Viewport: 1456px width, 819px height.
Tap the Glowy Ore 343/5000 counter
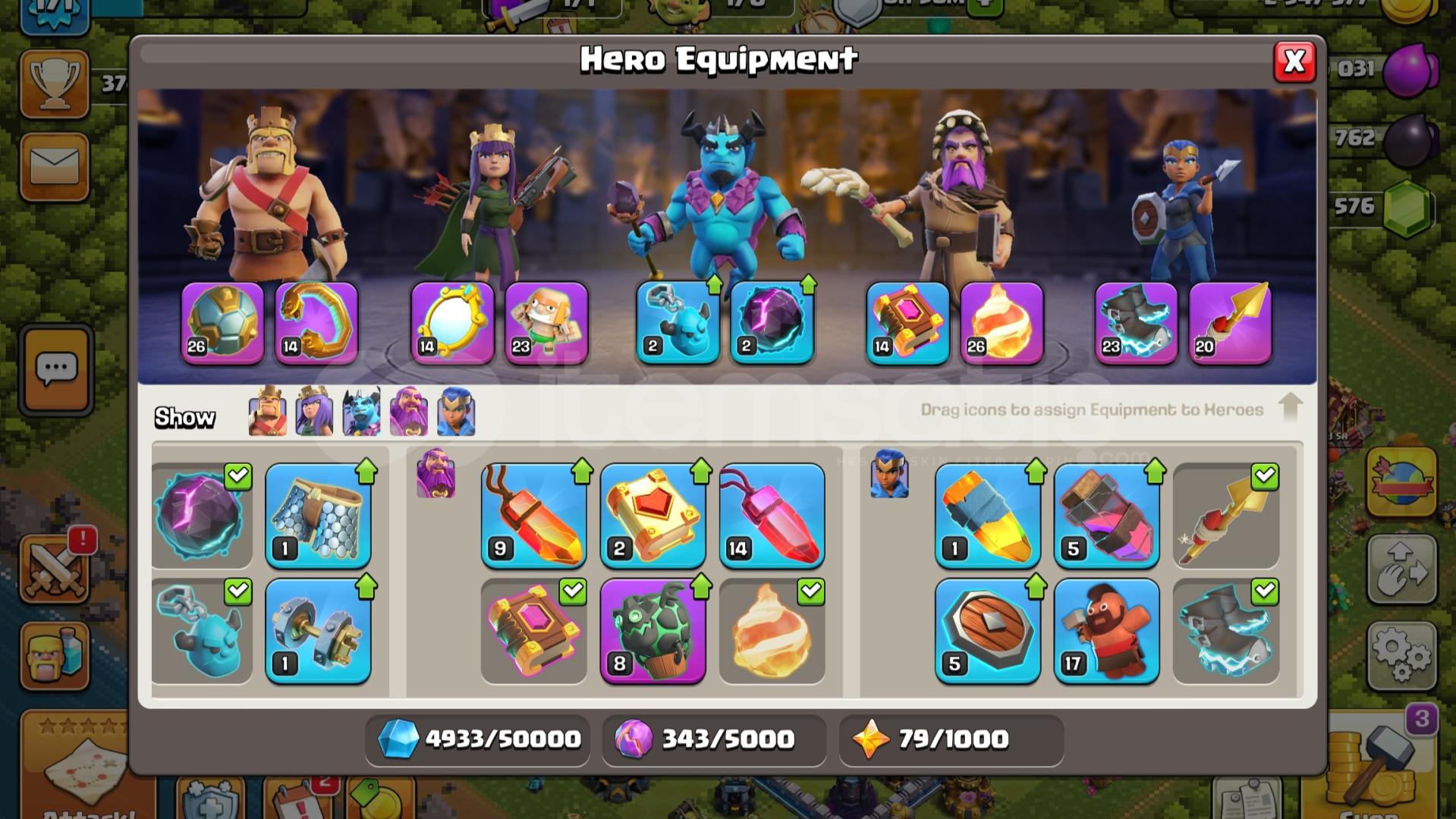(x=713, y=739)
